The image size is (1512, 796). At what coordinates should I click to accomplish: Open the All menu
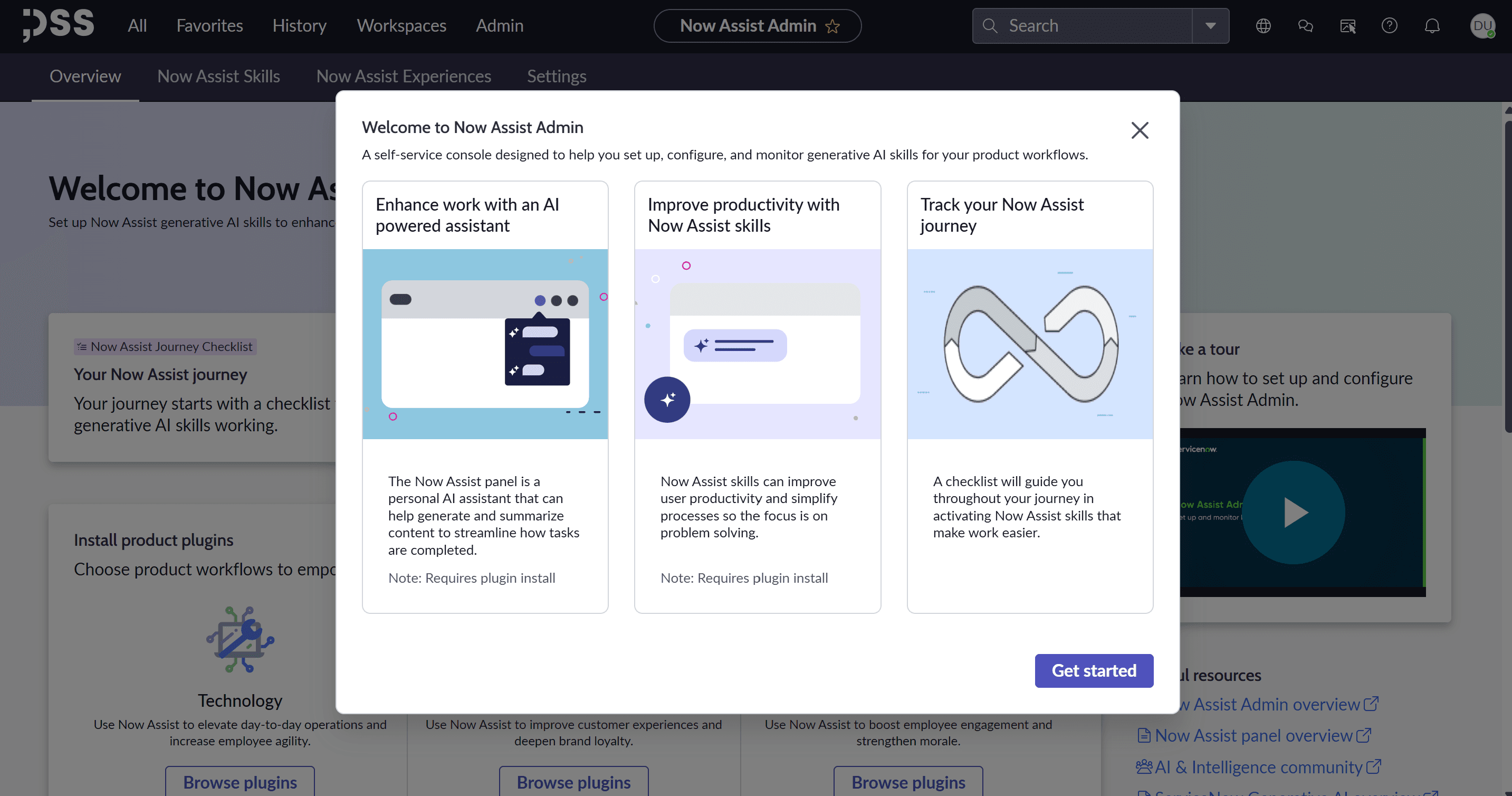point(137,26)
